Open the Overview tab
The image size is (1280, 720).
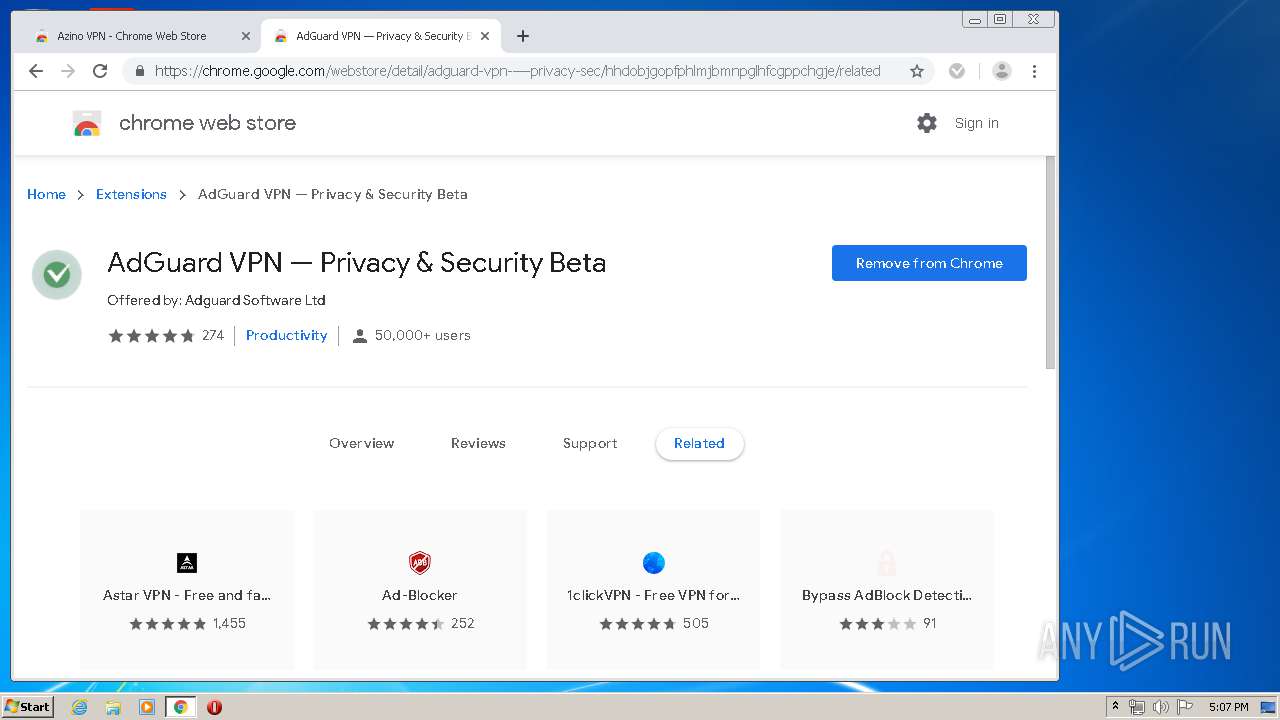click(x=361, y=443)
